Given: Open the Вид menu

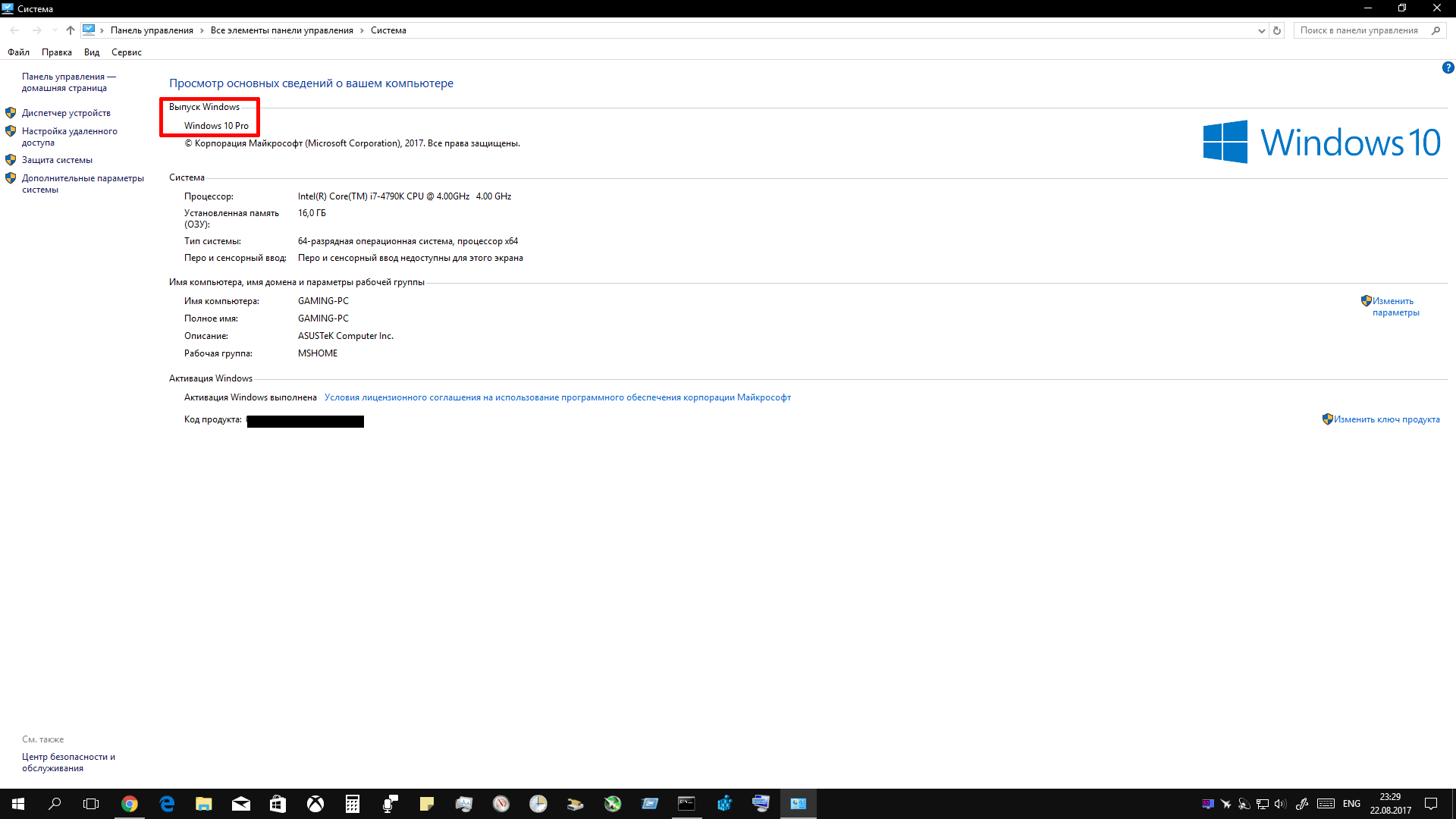Looking at the screenshot, I should [92, 52].
